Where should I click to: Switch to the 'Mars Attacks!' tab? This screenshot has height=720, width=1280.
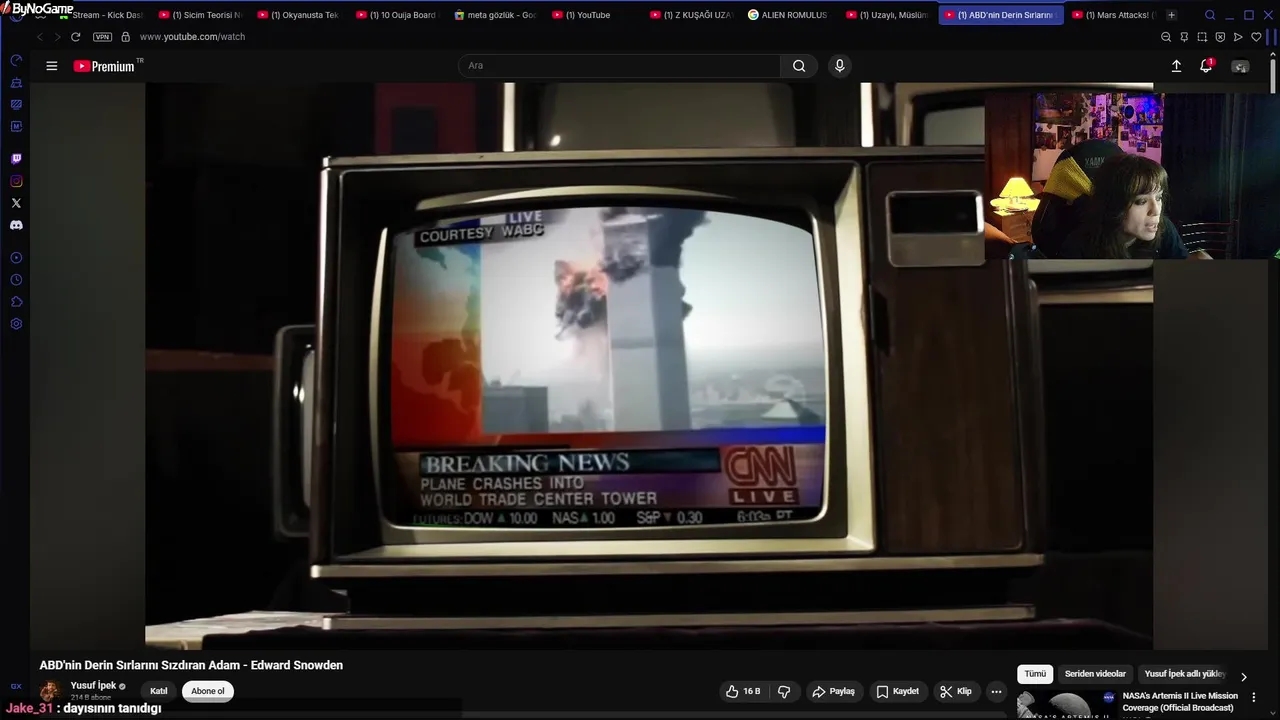pos(1112,15)
